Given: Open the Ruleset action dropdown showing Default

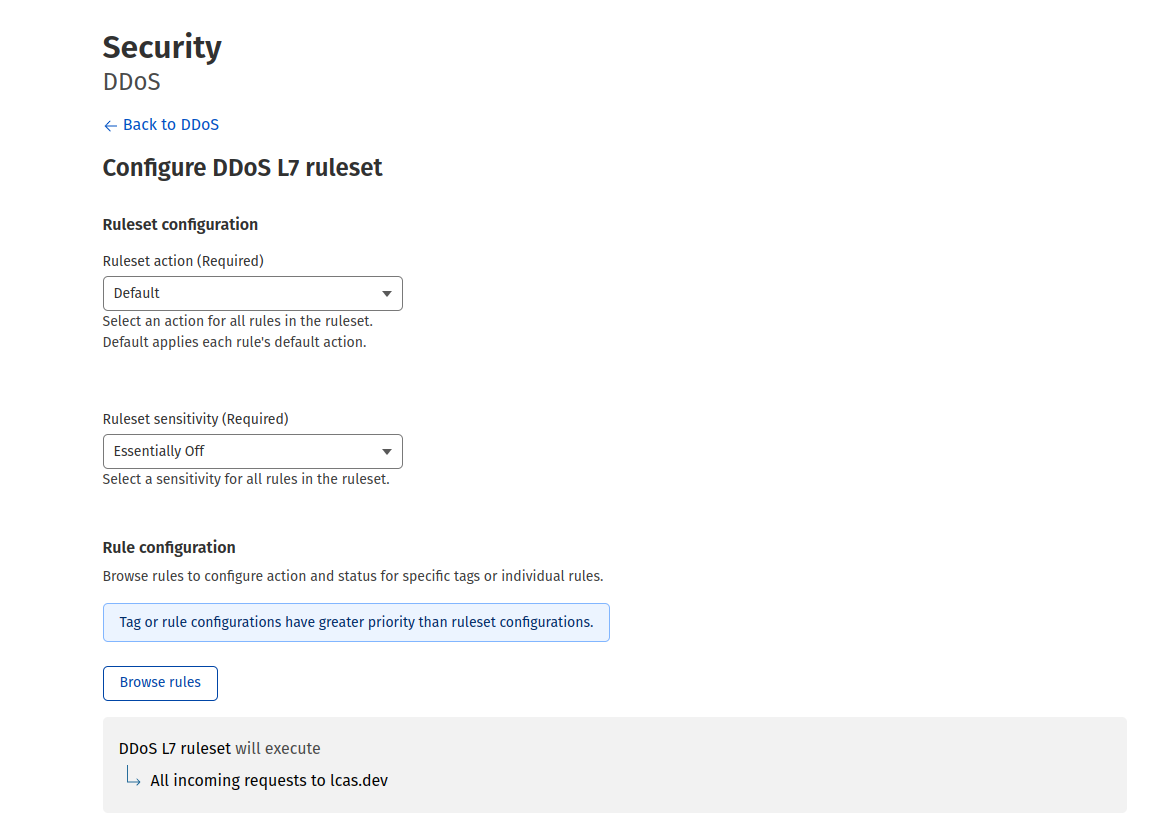Looking at the screenshot, I should tap(252, 293).
